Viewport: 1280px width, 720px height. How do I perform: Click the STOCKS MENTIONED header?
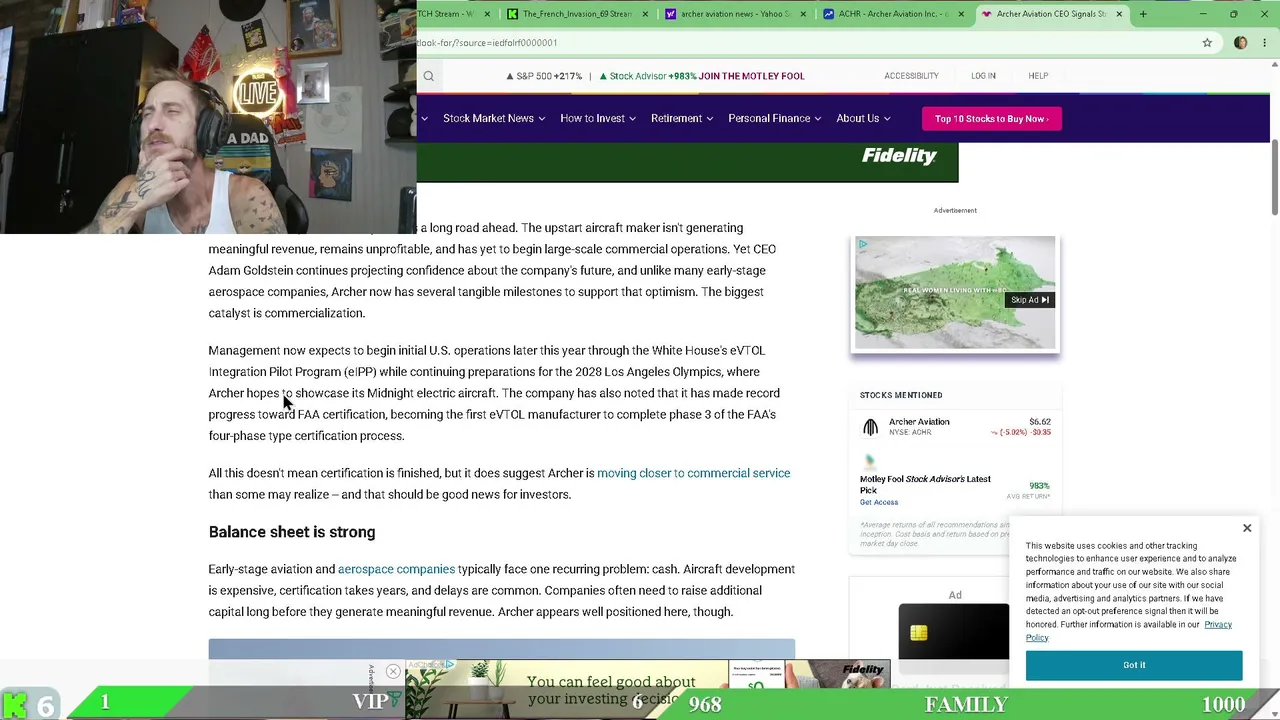click(x=901, y=395)
